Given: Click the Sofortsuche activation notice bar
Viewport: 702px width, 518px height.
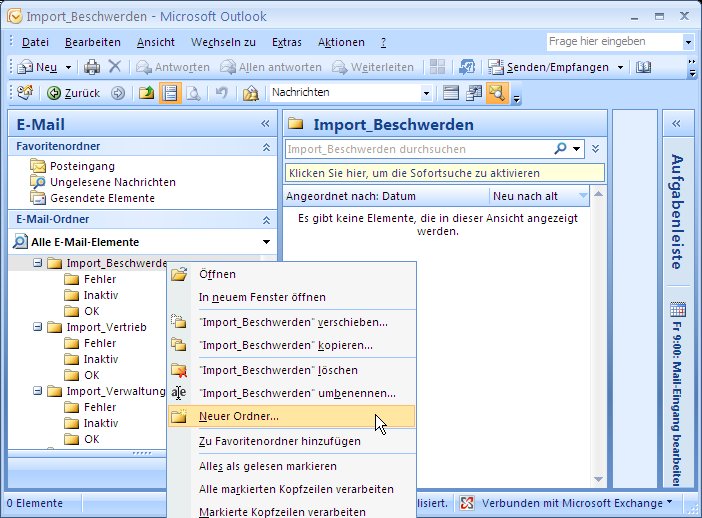Looking at the screenshot, I should pos(445,173).
